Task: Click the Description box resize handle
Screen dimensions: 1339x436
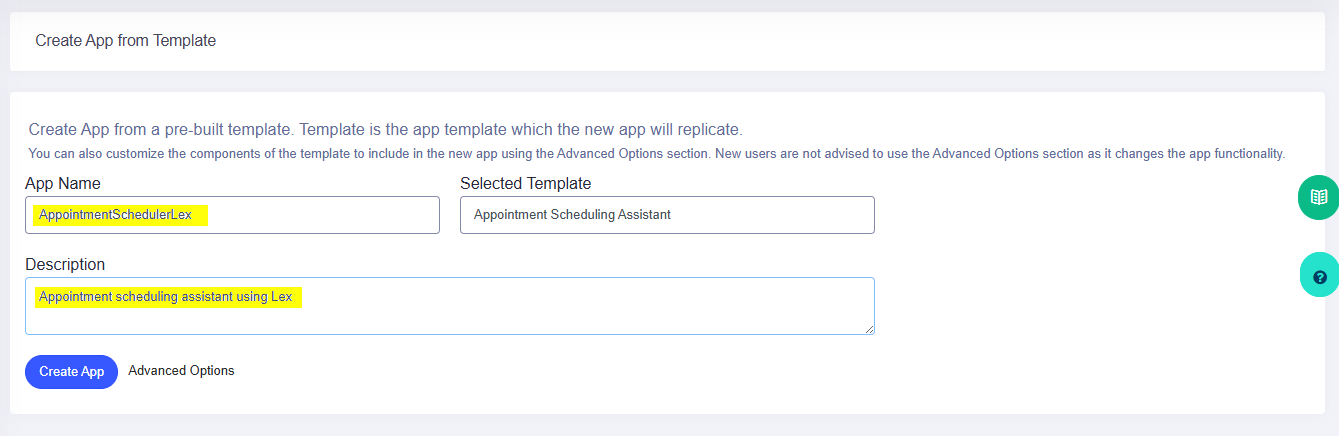Action: pyautogui.click(x=869, y=329)
